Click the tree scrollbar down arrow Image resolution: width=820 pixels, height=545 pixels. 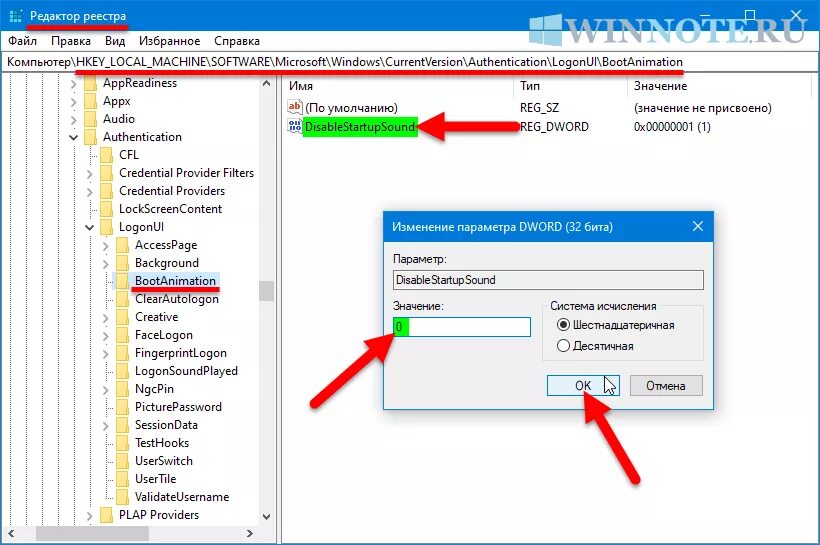click(x=267, y=517)
